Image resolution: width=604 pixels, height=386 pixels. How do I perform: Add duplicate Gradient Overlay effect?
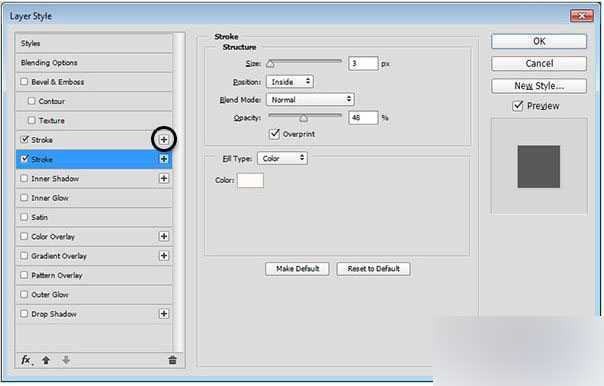(x=164, y=256)
